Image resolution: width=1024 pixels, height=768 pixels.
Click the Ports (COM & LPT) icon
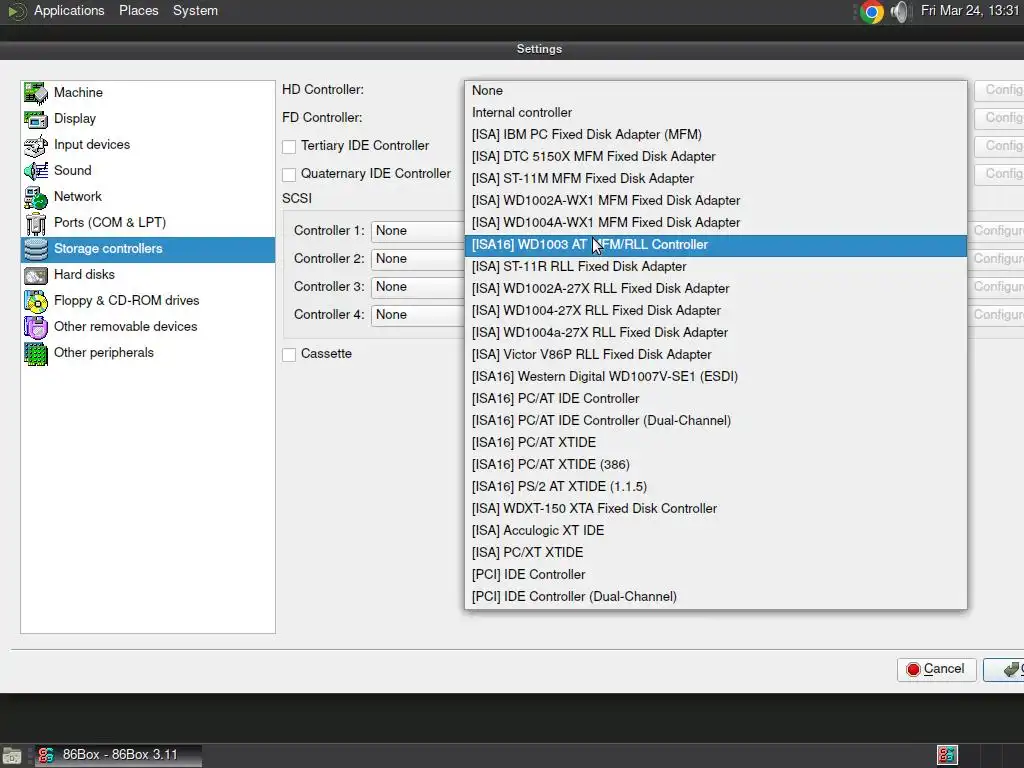tap(36, 223)
